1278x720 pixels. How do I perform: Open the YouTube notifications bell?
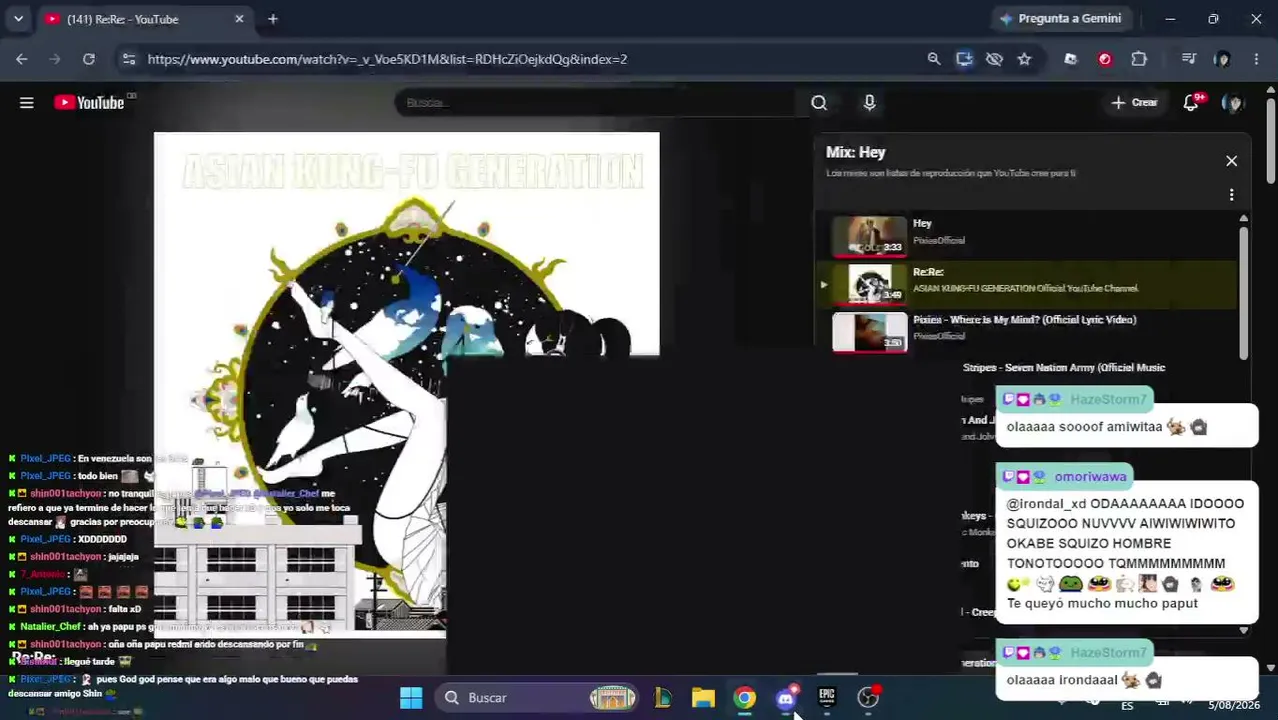(x=1191, y=102)
